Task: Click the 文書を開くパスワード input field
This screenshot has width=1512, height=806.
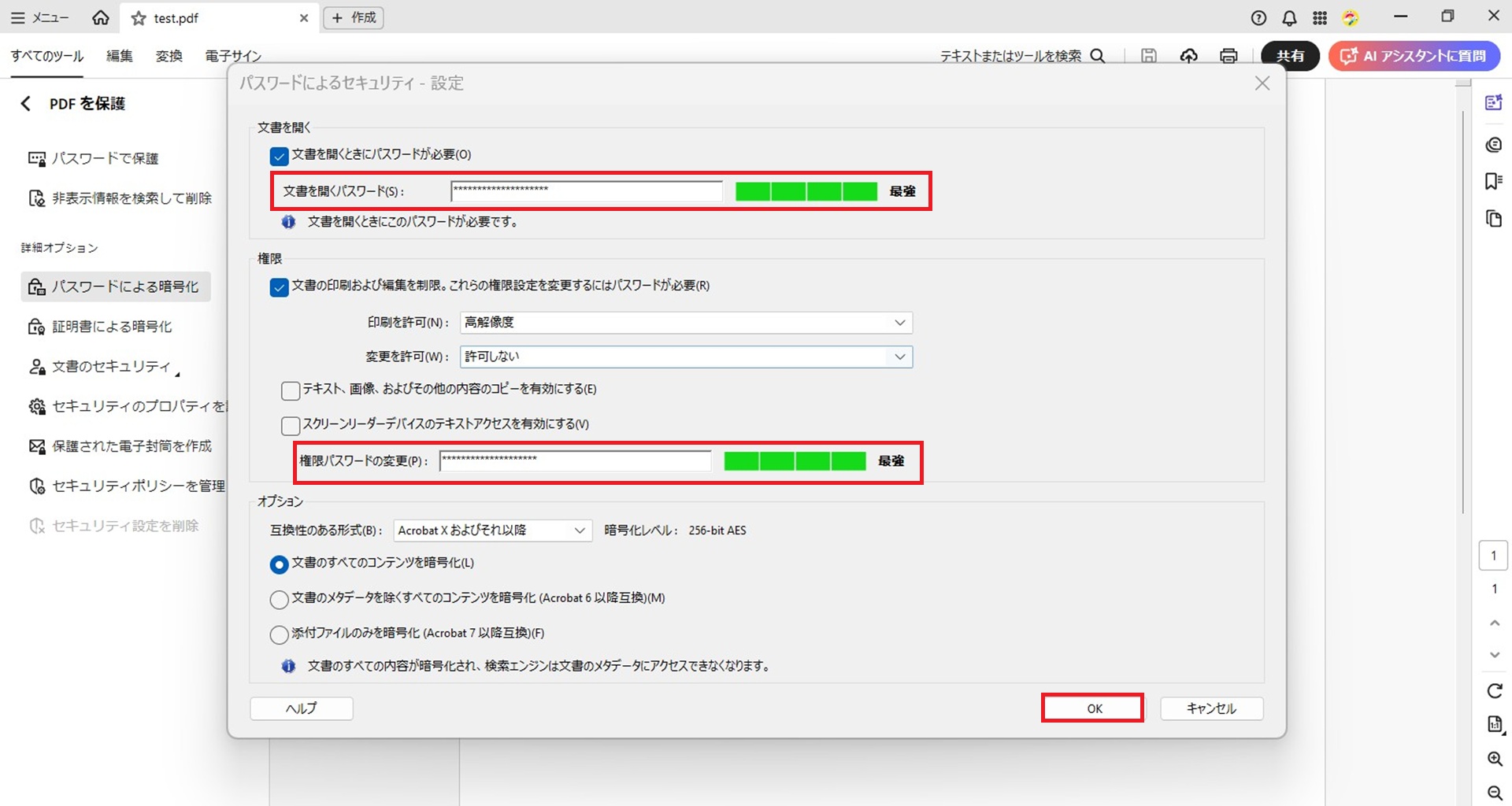Action: tap(586, 191)
